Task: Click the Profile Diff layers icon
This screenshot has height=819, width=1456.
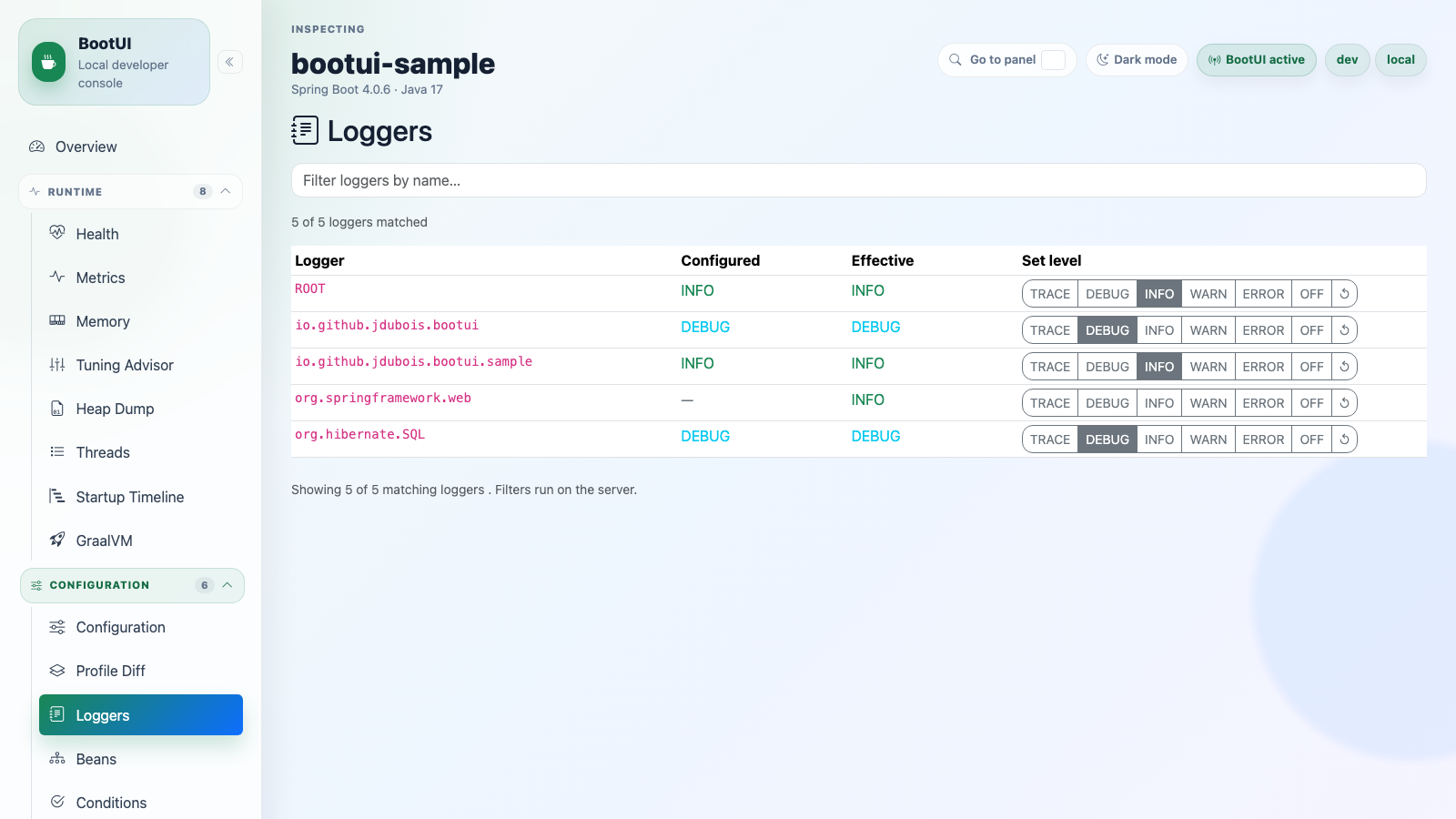Action: tap(57, 671)
